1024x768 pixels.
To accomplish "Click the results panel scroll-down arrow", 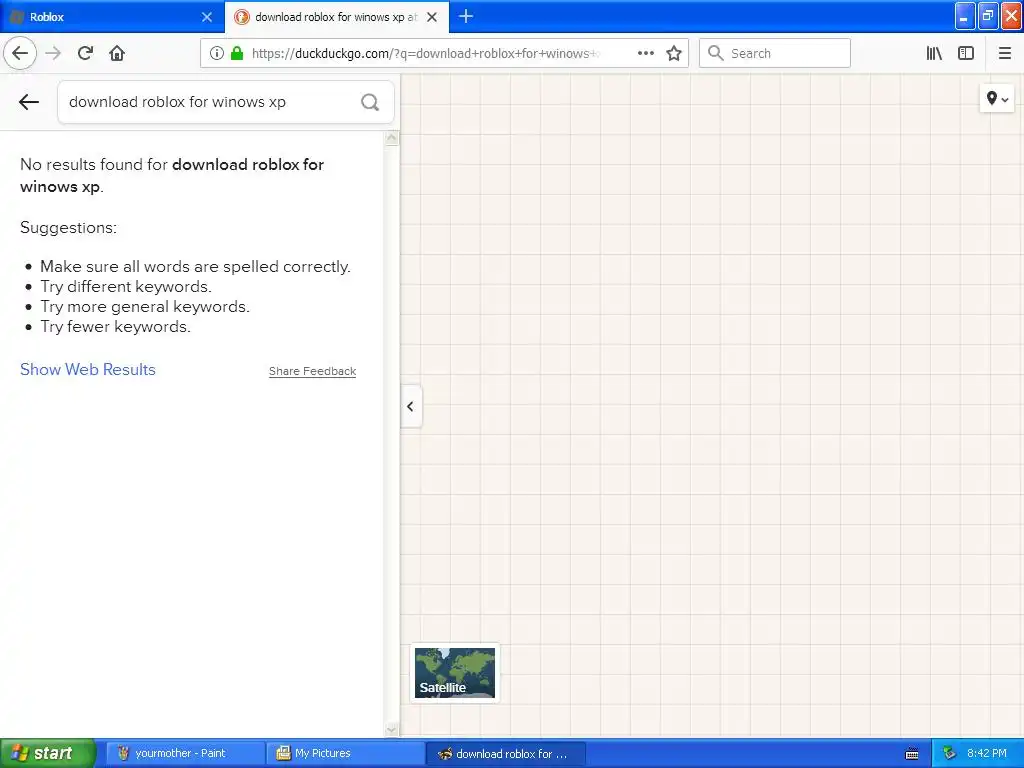I will 392,729.
